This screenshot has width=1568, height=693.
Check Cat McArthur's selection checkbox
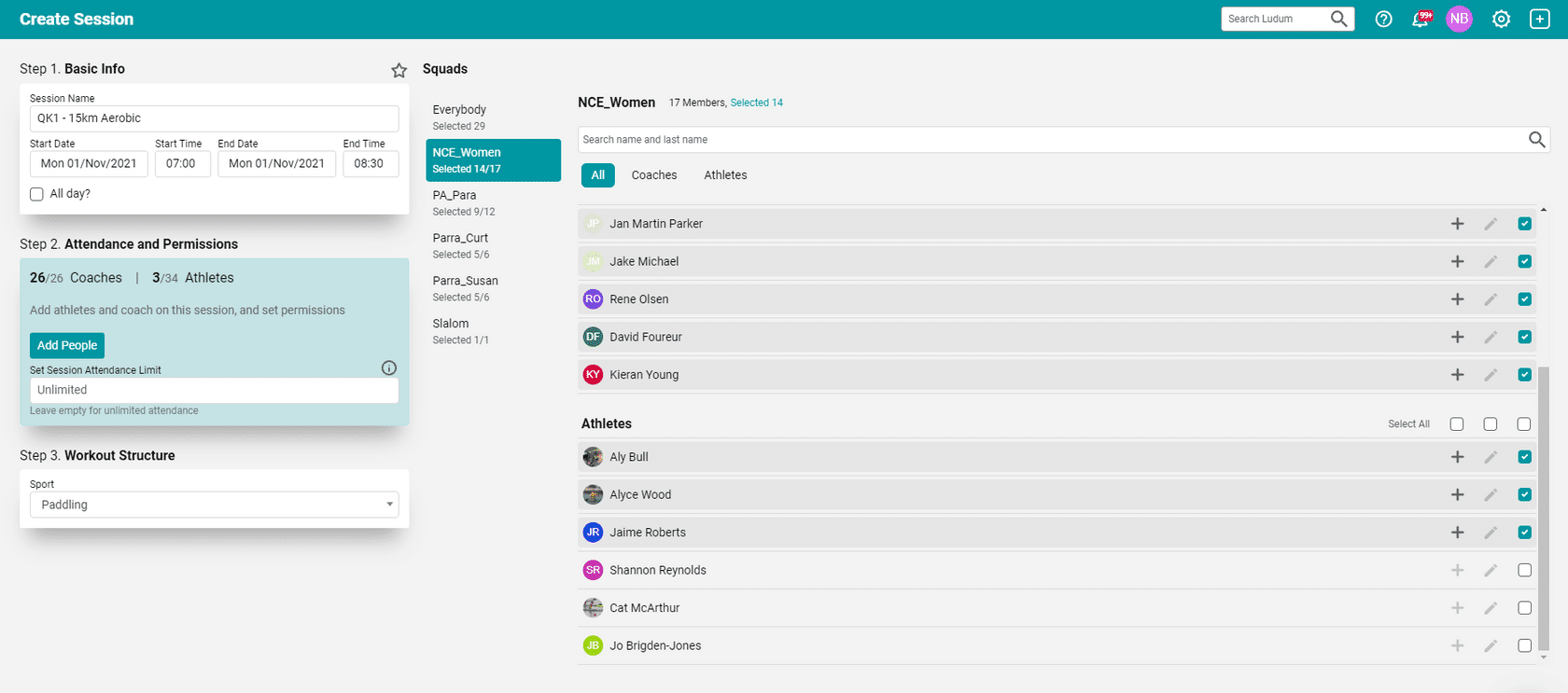pyautogui.click(x=1524, y=608)
